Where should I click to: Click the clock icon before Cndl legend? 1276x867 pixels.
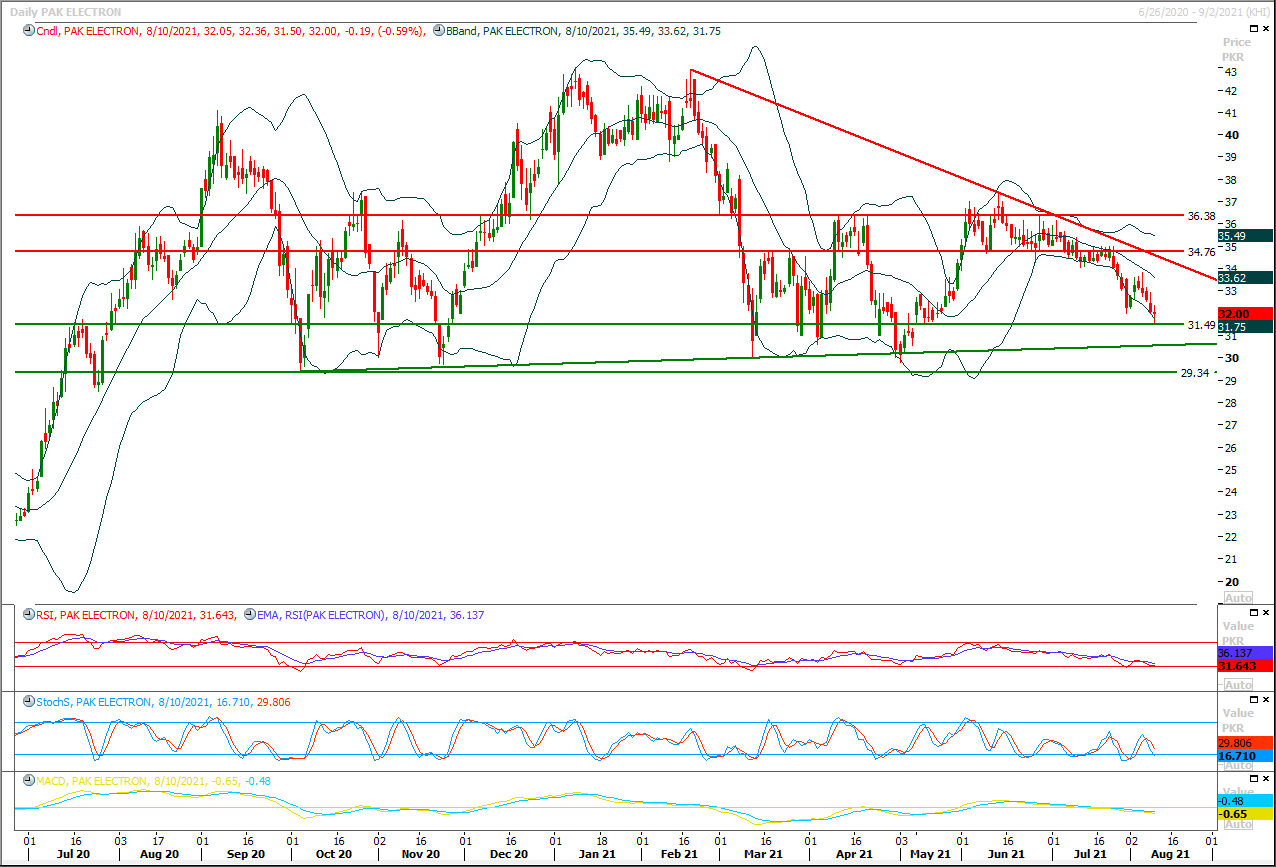coord(28,31)
